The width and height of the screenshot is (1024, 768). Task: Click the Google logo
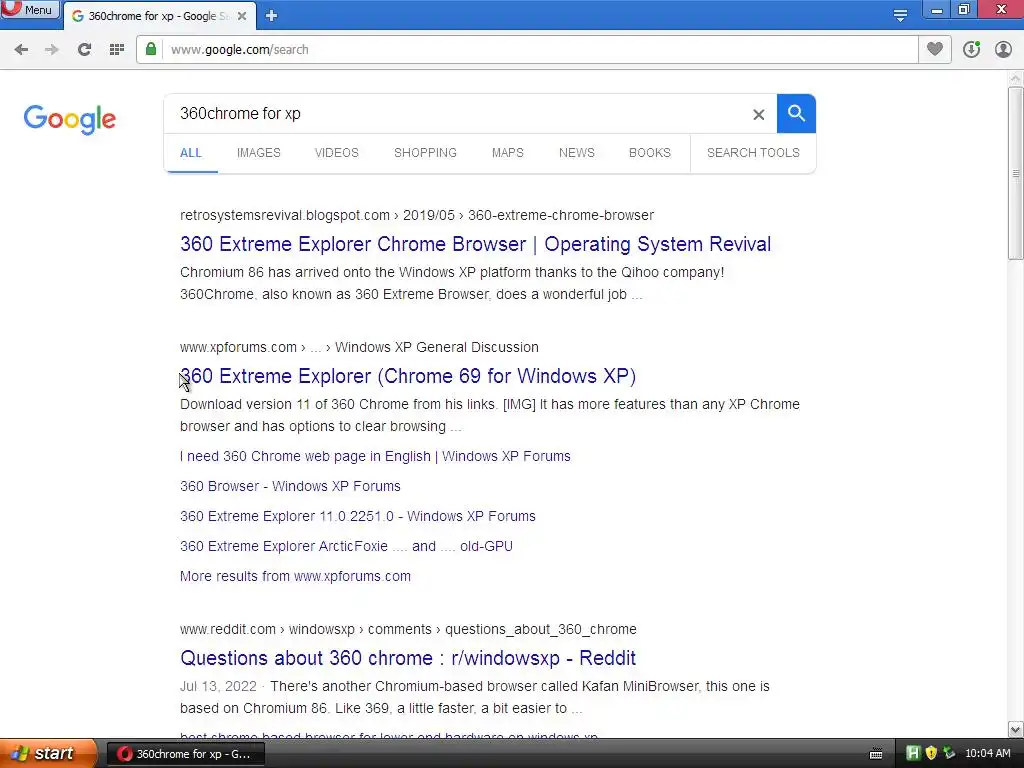tap(70, 119)
